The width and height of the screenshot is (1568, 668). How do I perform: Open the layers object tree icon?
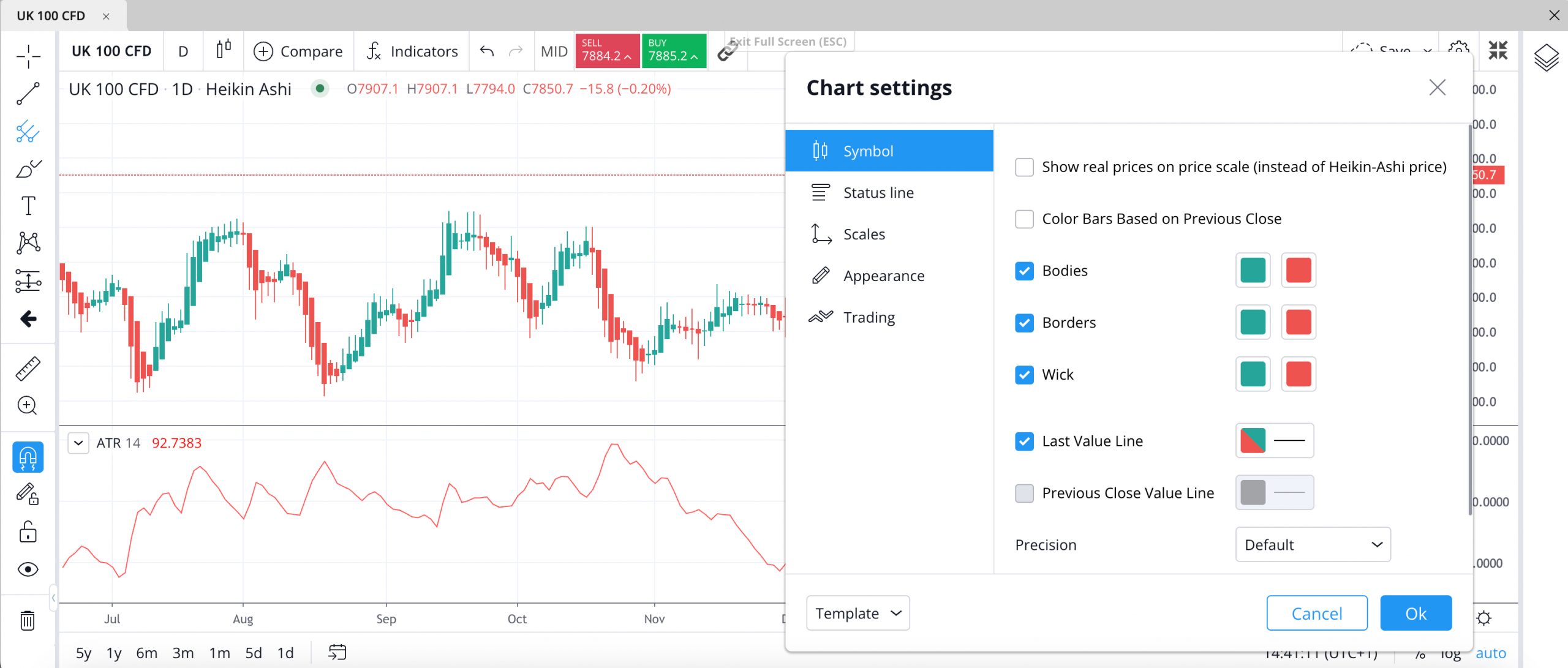point(1546,58)
